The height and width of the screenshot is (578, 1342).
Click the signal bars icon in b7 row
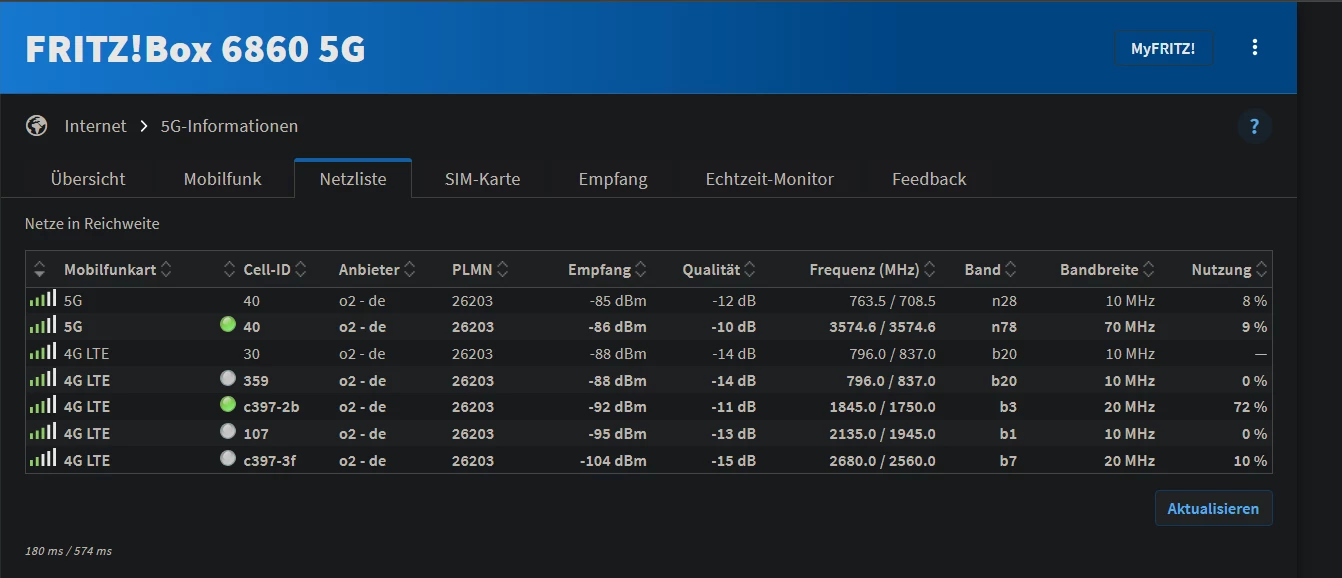[x=42, y=460]
